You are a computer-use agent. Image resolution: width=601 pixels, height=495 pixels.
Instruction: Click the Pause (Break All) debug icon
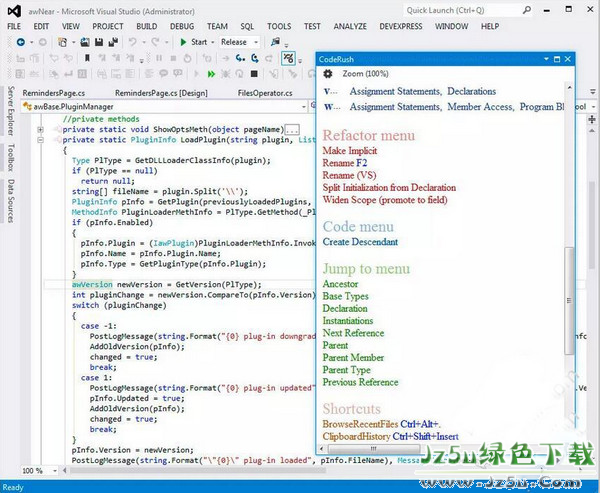[159, 58]
